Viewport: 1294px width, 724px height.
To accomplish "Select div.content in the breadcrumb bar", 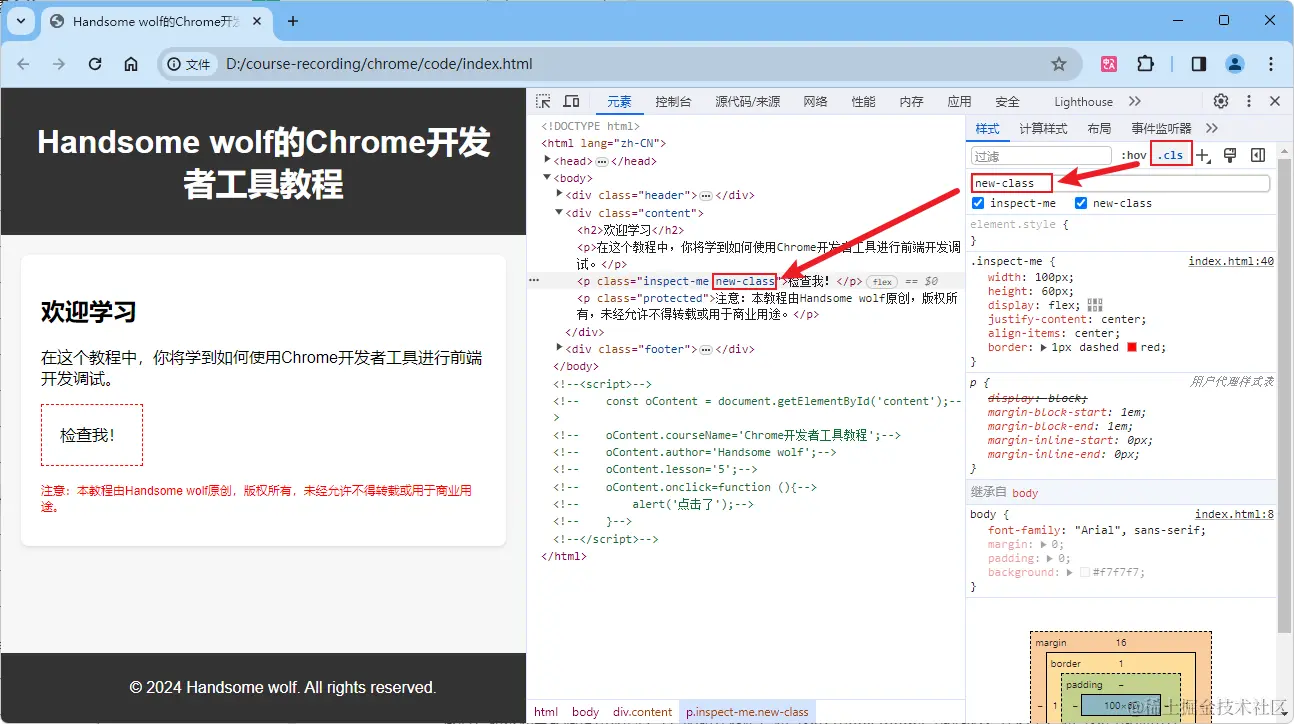I will tap(643, 712).
